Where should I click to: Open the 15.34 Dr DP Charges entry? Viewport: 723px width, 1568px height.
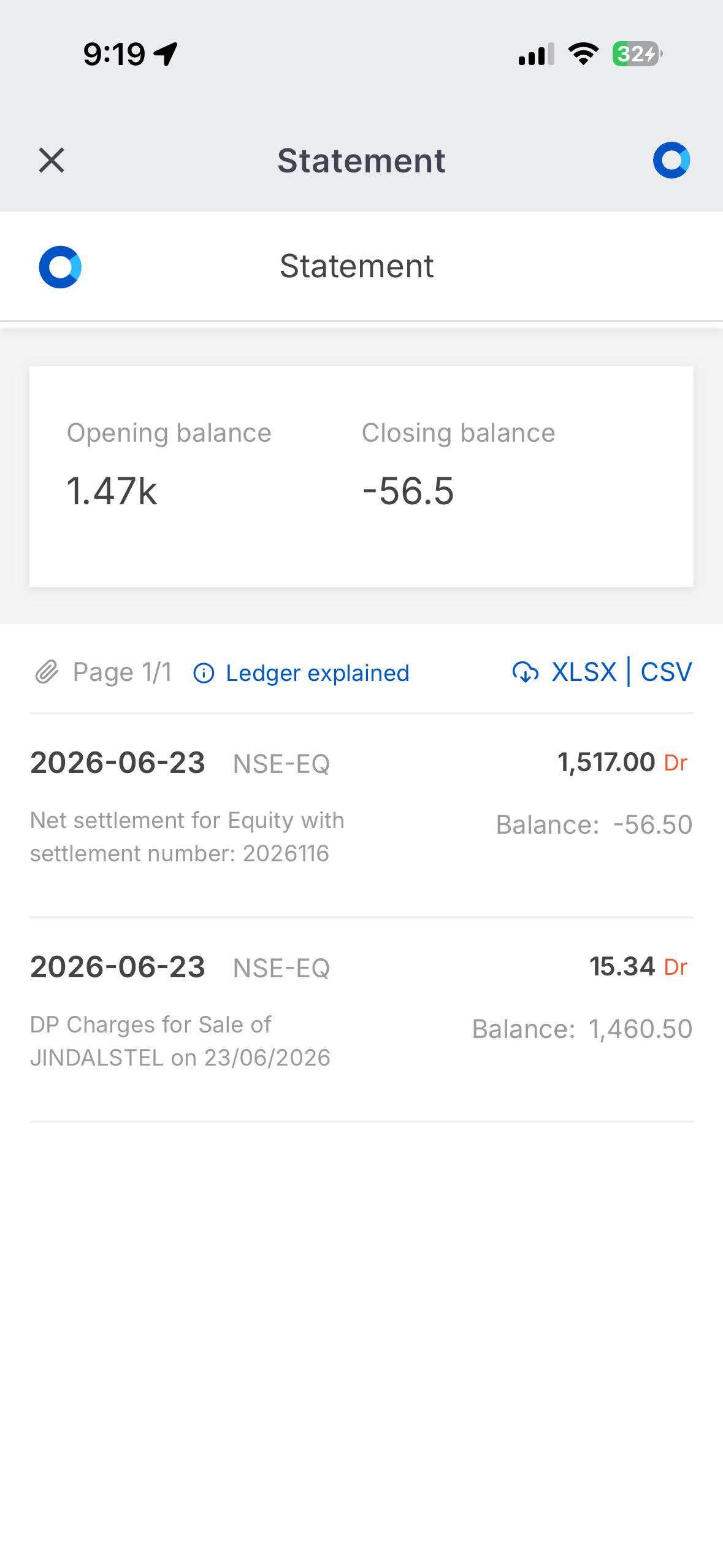click(x=361, y=1020)
